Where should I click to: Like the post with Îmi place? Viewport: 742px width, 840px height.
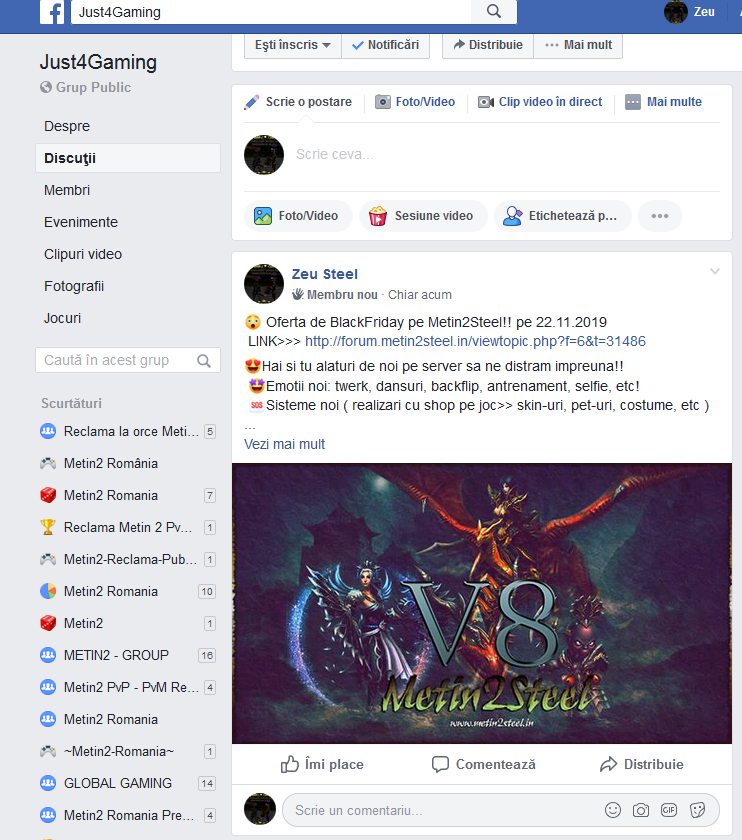point(322,764)
